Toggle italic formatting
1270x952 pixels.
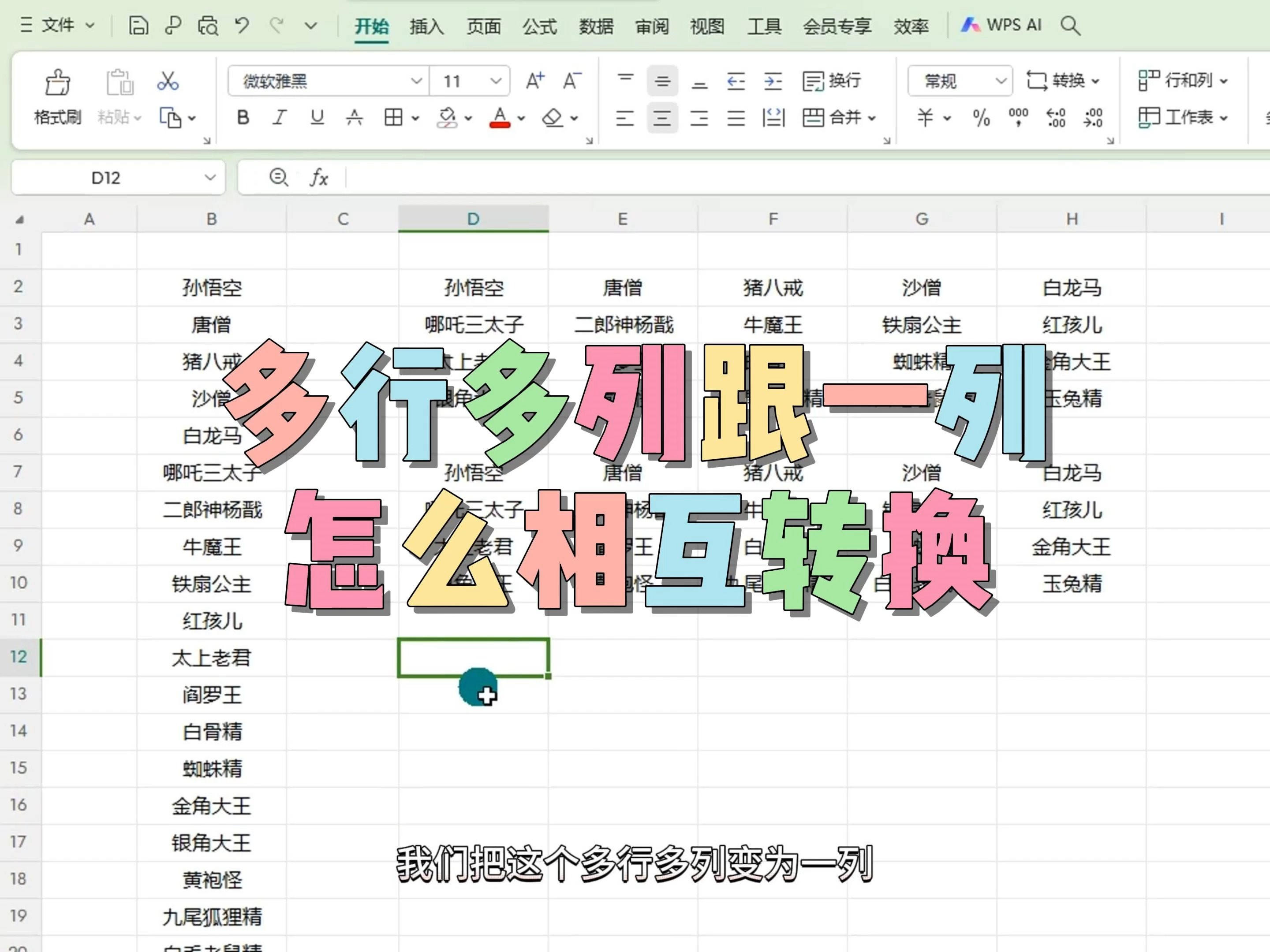pyautogui.click(x=280, y=118)
